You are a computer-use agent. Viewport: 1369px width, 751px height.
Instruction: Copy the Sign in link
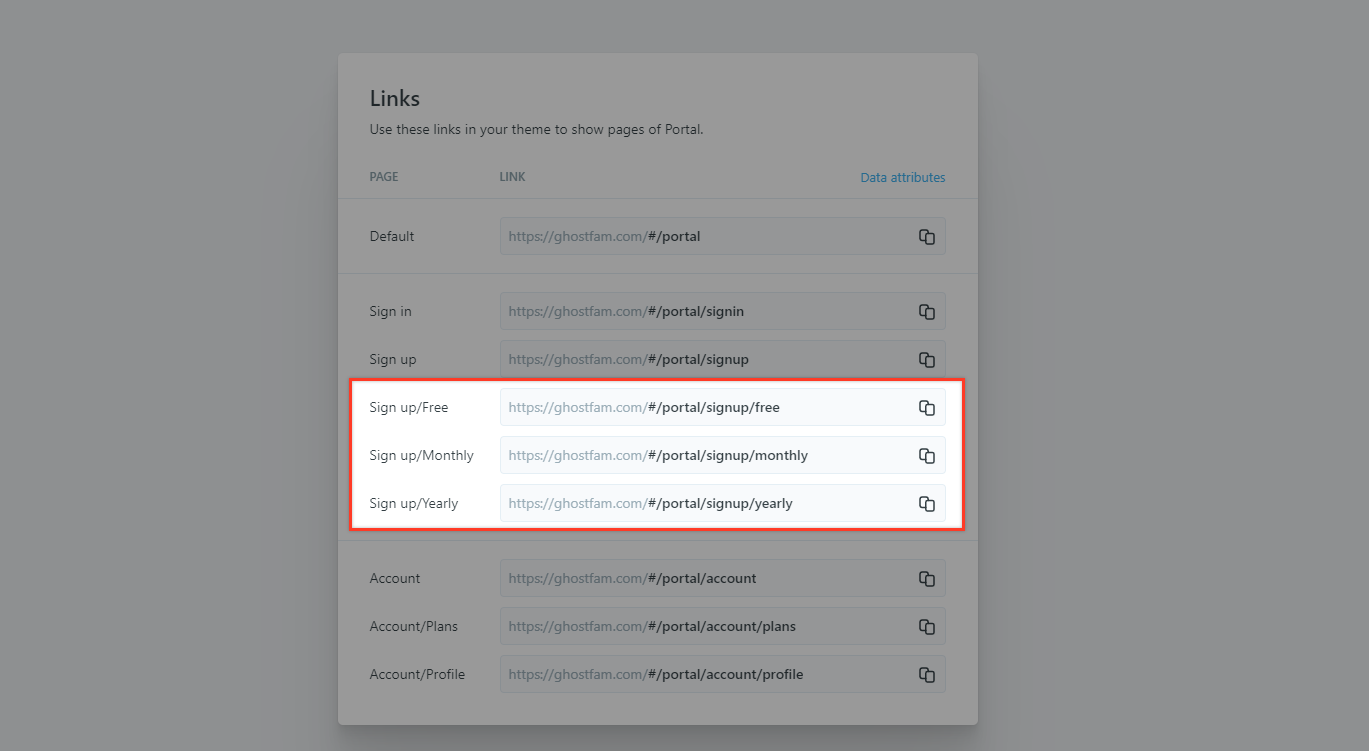[x=927, y=312]
